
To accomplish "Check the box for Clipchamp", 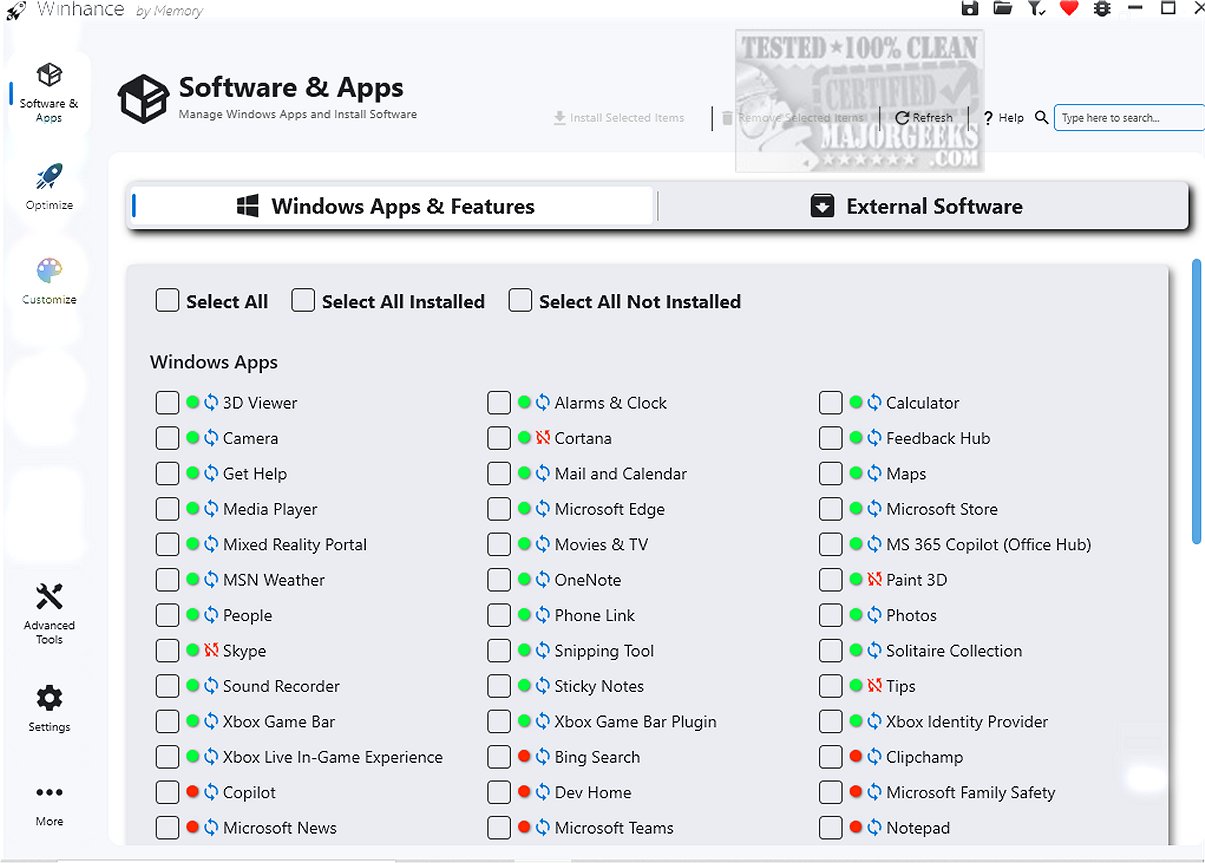I will point(830,757).
